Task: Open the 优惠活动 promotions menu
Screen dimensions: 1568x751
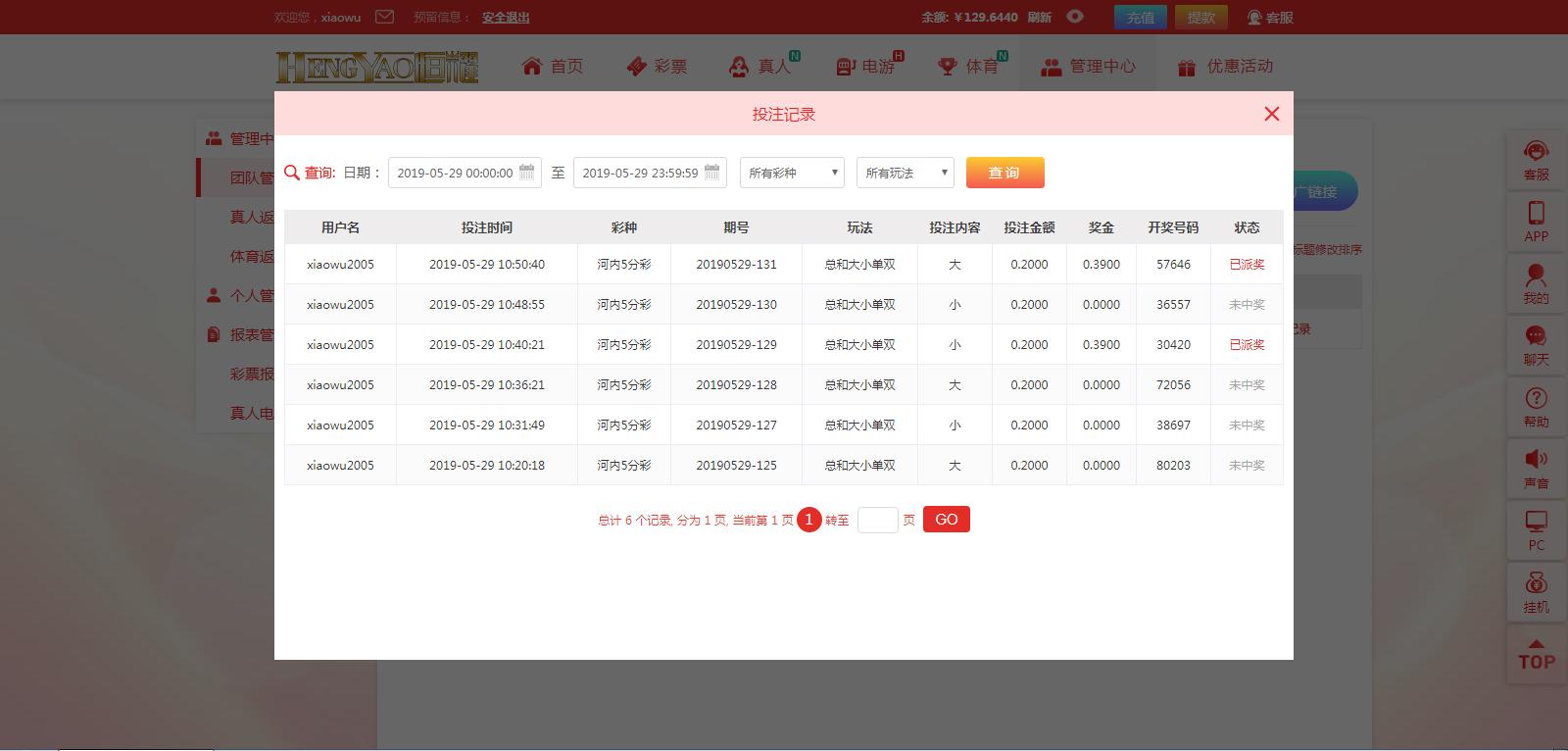Action: click(1225, 66)
